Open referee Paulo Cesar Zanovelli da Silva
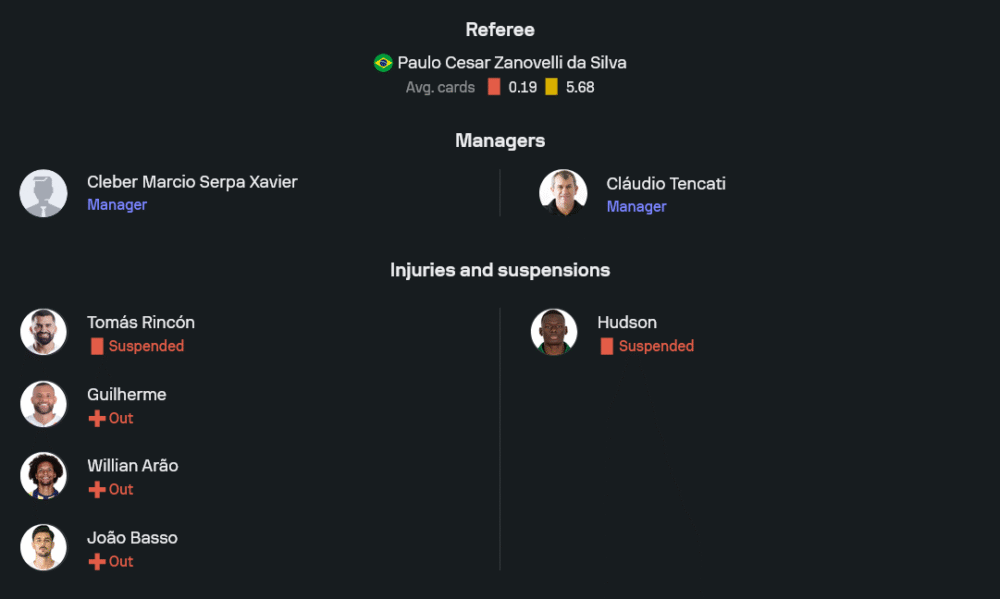1000x599 pixels. coord(512,63)
